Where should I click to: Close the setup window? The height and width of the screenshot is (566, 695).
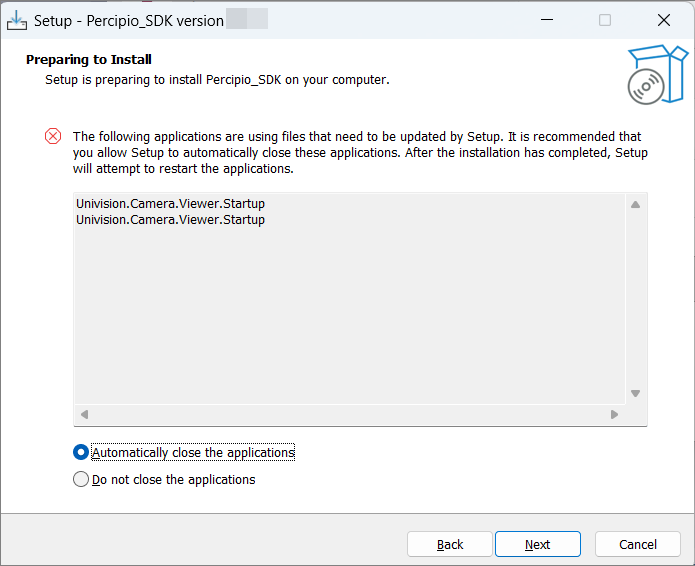pyautogui.click(x=664, y=20)
